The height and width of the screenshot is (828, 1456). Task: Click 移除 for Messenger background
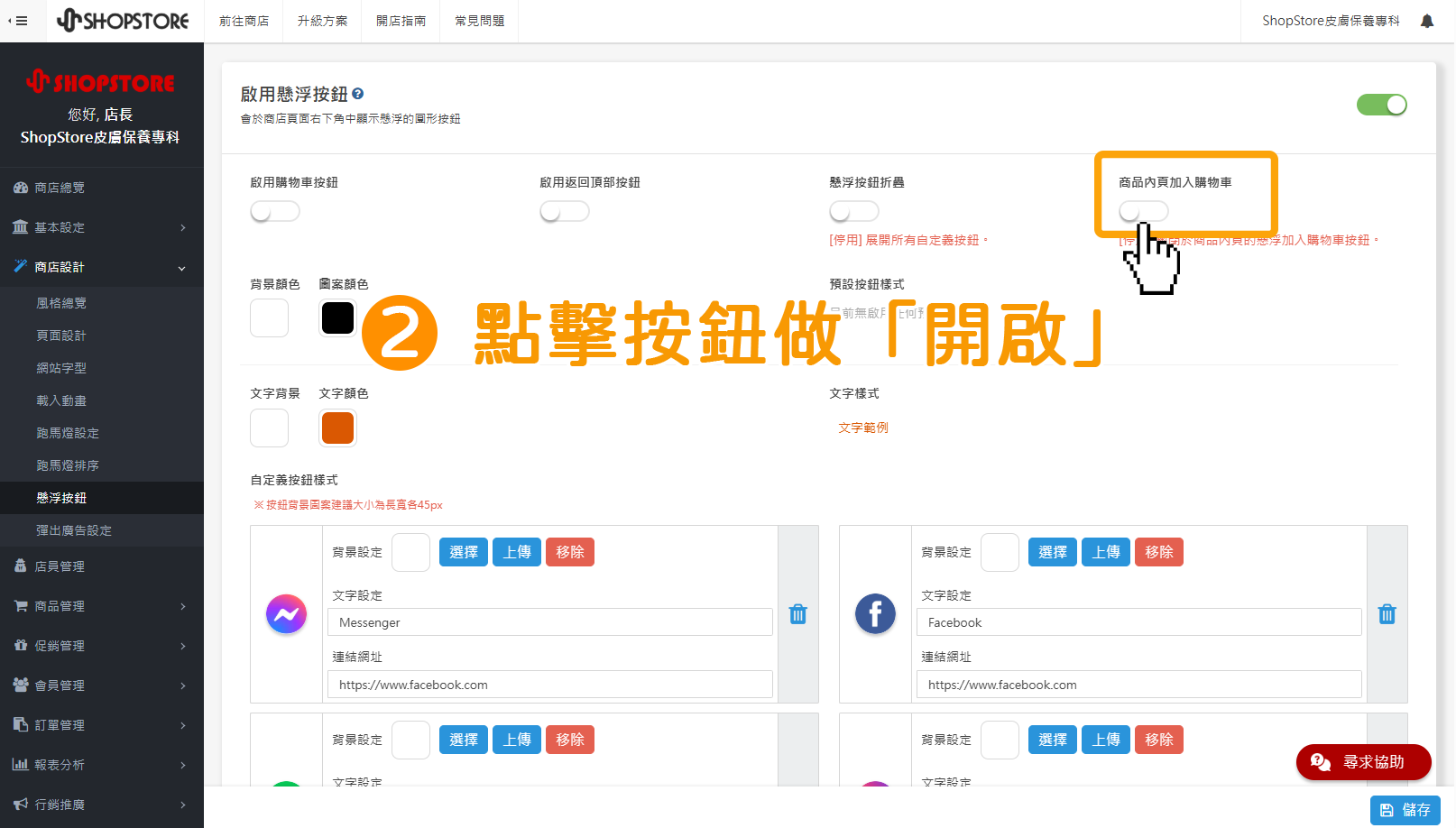click(x=570, y=552)
